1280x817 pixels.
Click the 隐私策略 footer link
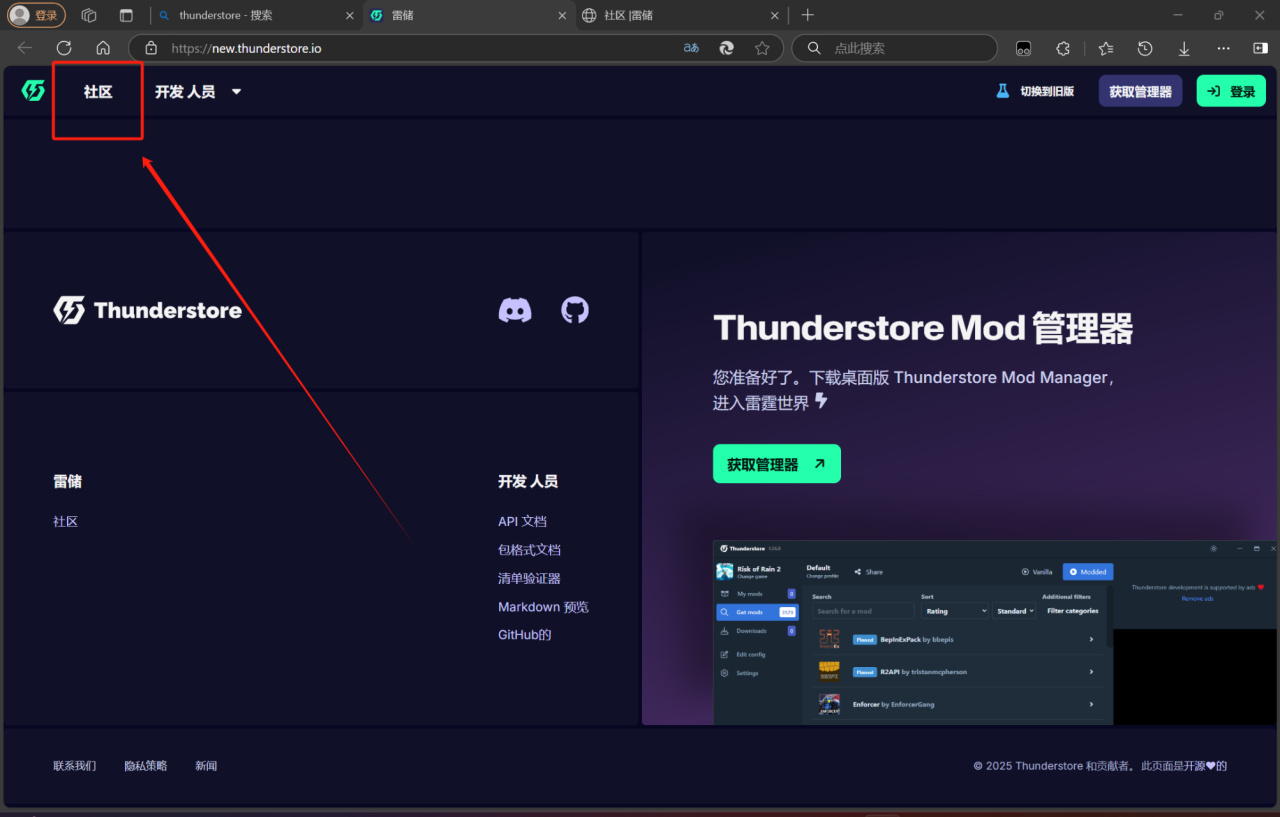pyautogui.click(x=146, y=766)
